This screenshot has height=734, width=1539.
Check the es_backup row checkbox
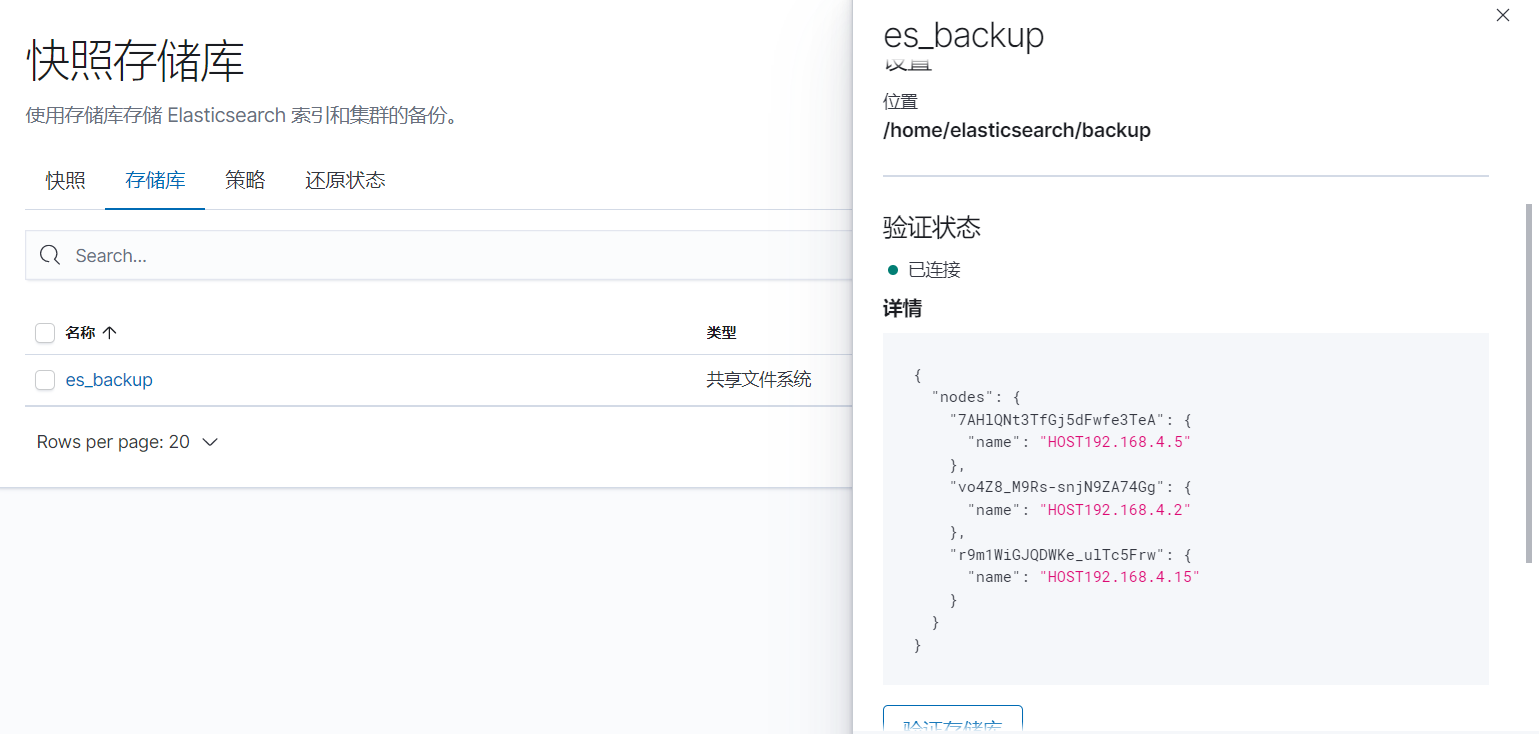(45, 380)
